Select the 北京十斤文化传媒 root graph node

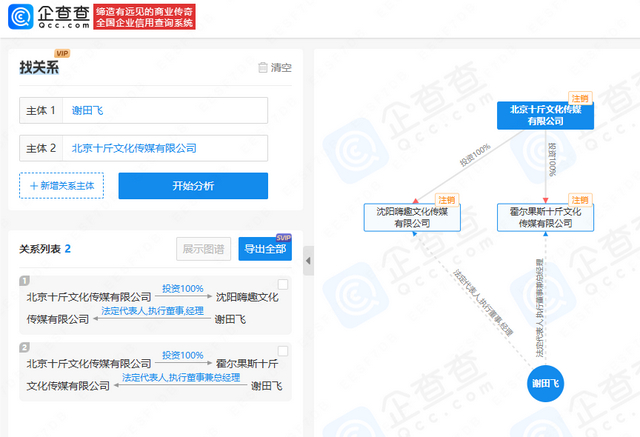point(545,115)
